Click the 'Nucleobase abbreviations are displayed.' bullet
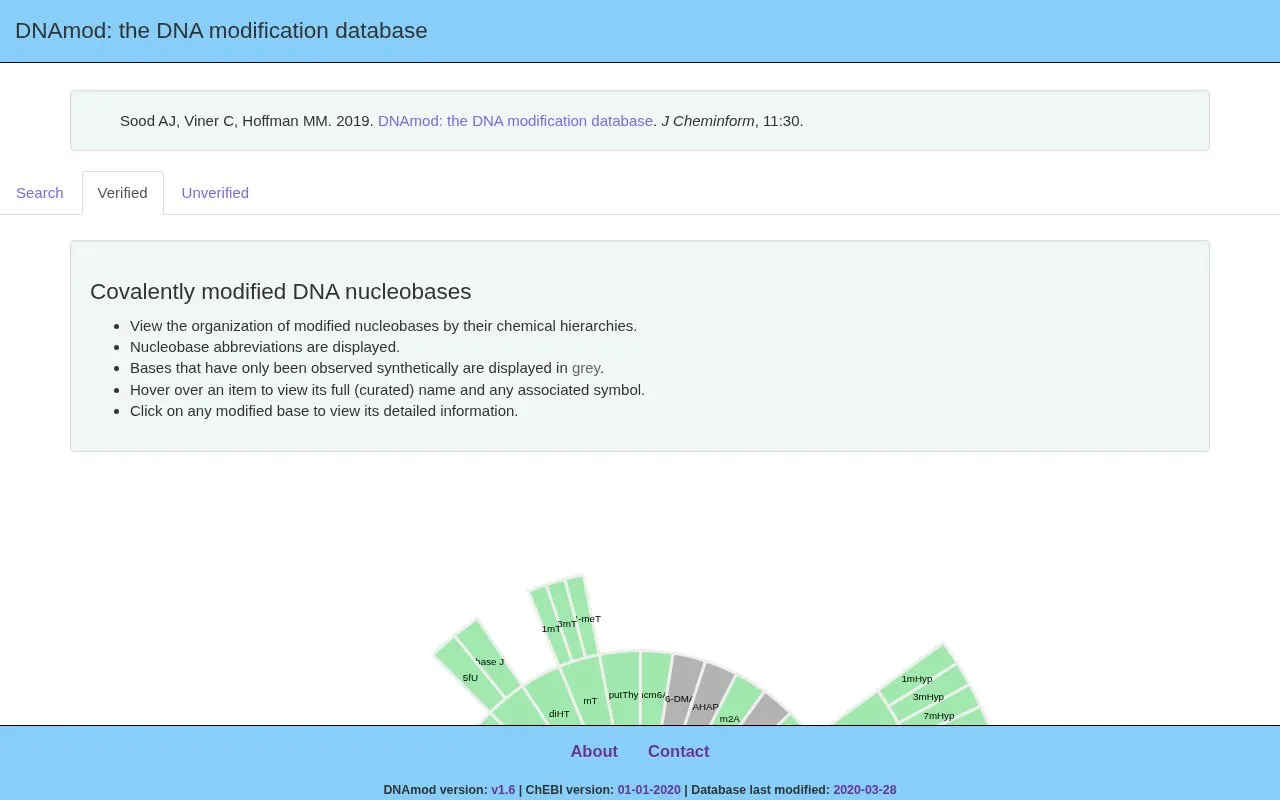This screenshot has width=1280, height=800. point(265,347)
